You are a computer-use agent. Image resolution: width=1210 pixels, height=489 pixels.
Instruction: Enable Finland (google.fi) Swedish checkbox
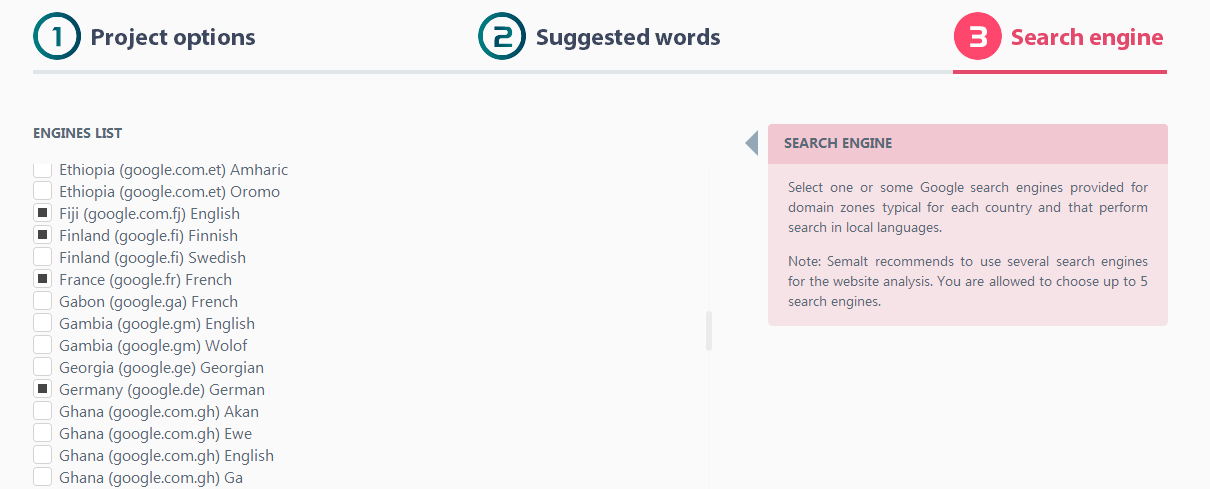pyautogui.click(x=43, y=257)
